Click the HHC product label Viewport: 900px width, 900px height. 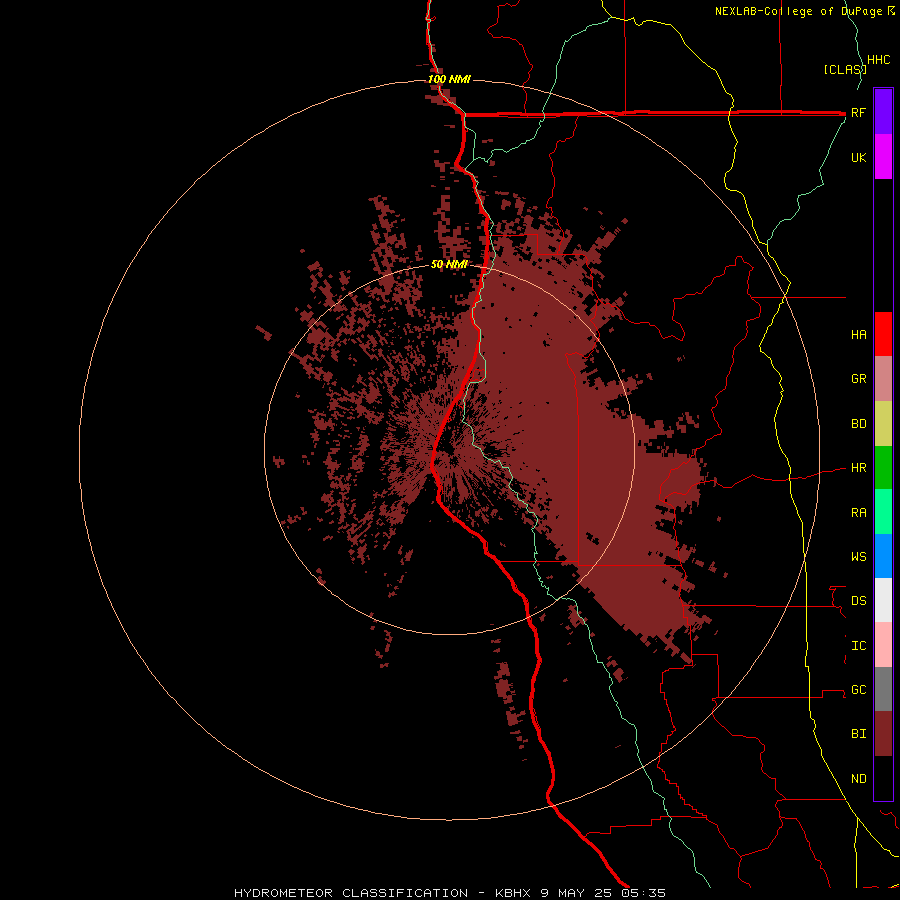tap(879, 60)
